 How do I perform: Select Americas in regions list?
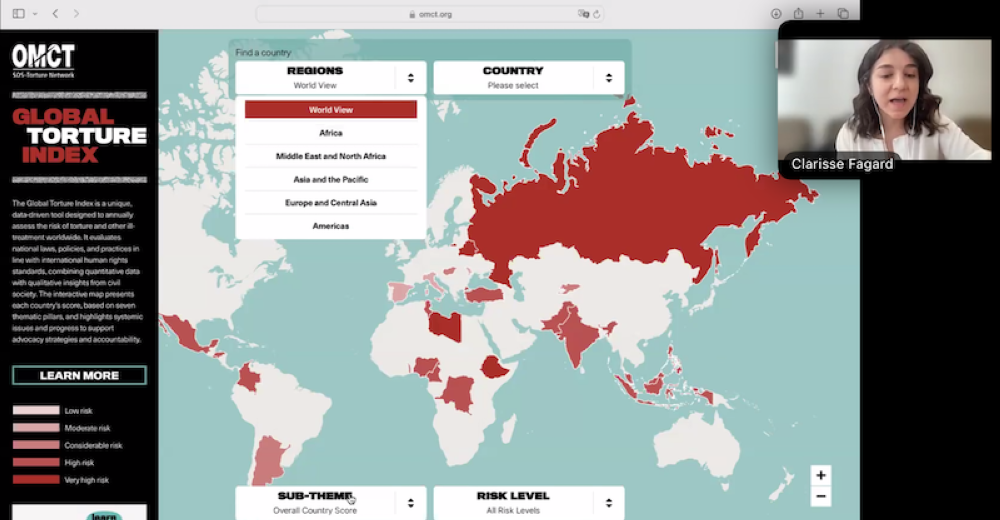click(330, 226)
